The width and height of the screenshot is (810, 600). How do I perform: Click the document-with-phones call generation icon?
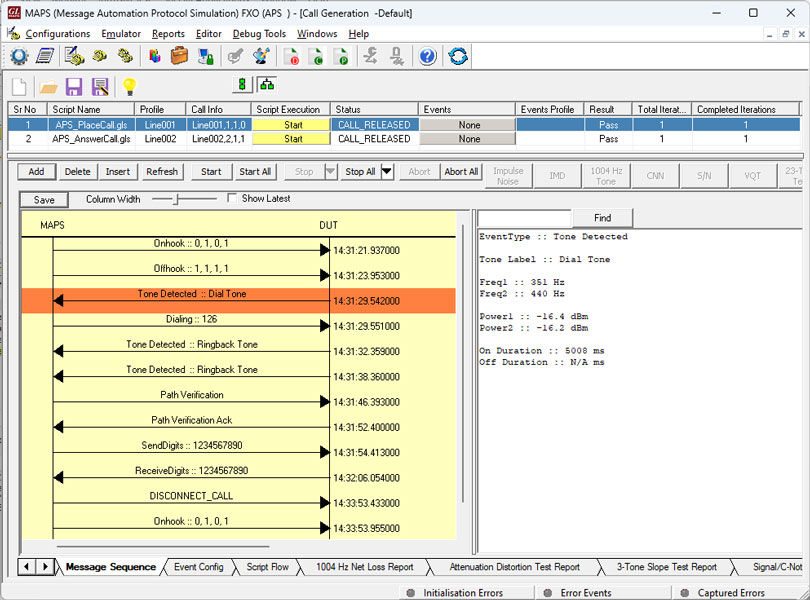point(74,56)
